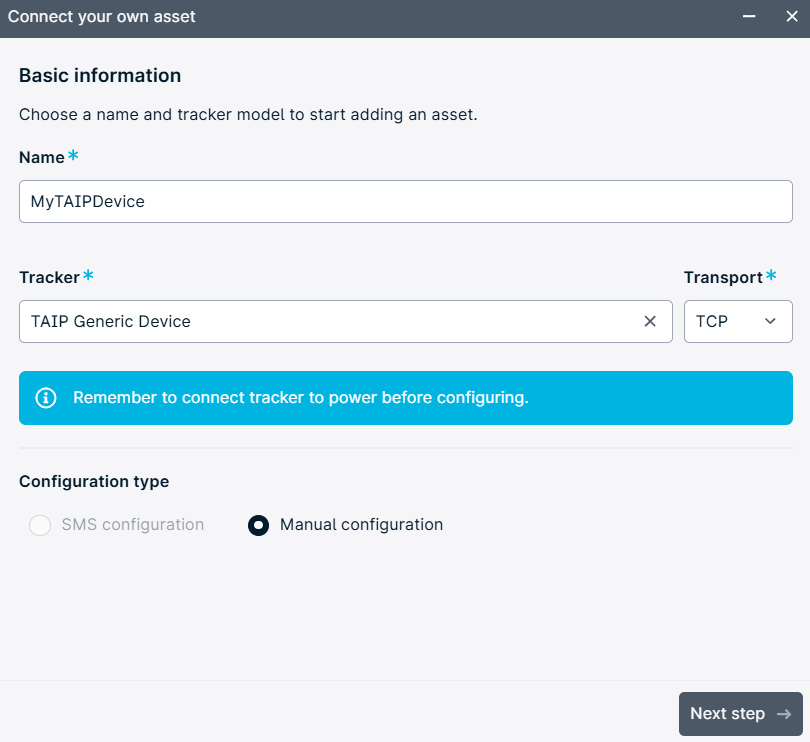Focus the Name field containing MyTAIPDevice
The height and width of the screenshot is (742, 810).
point(406,202)
